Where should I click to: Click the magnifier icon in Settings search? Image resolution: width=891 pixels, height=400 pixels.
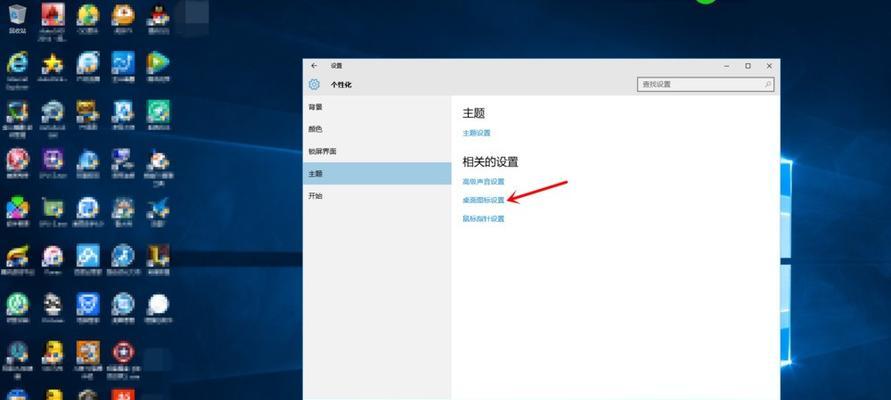(768, 84)
